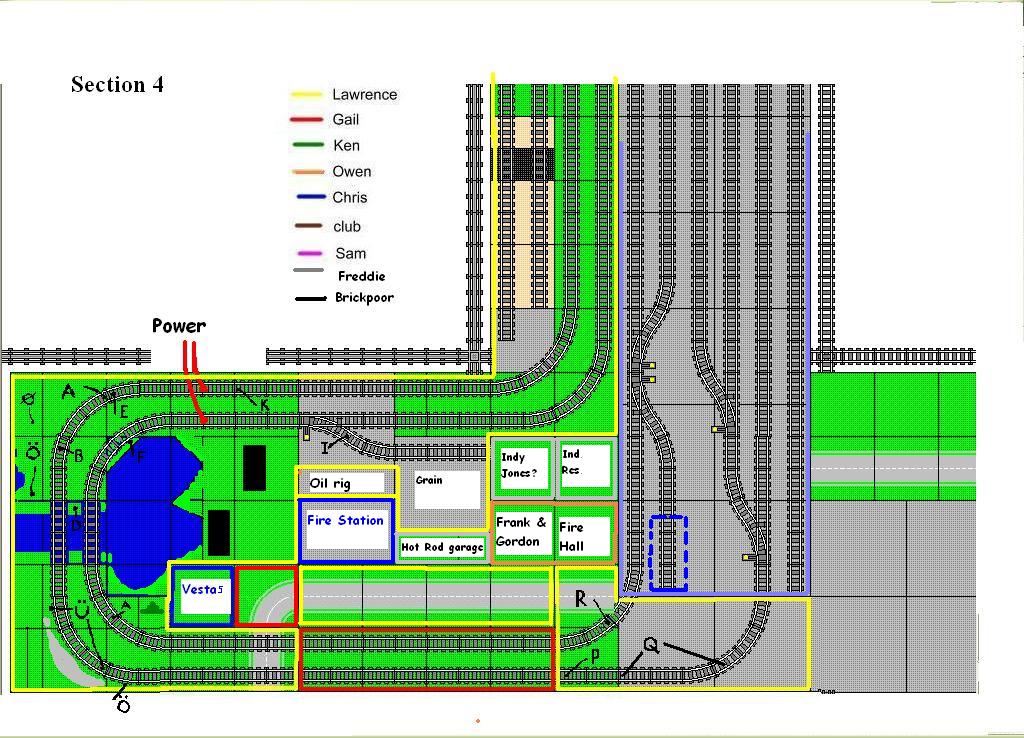Click the 'club' legend name
1024x738 pixels.
coord(347,227)
